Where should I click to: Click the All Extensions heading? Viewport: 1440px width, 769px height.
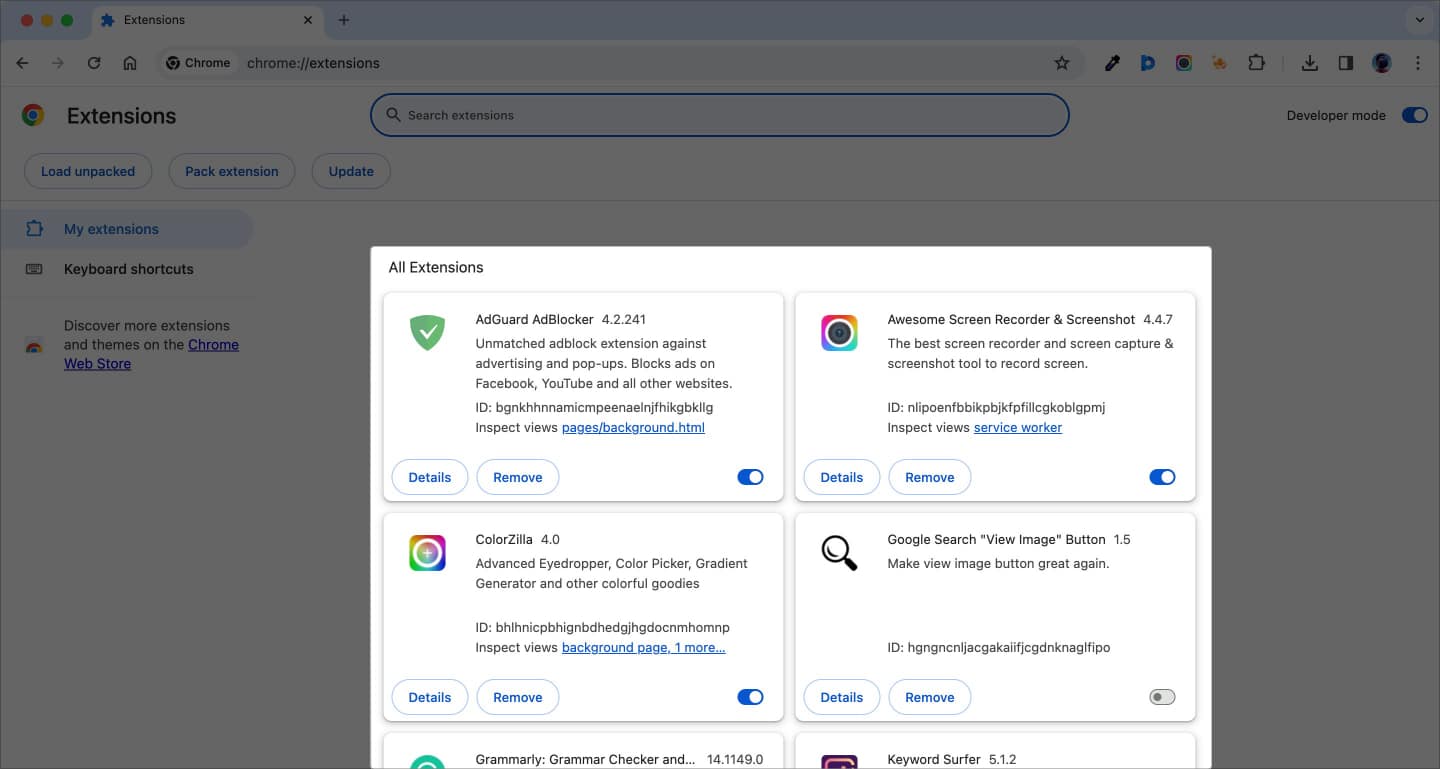[436, 267]
